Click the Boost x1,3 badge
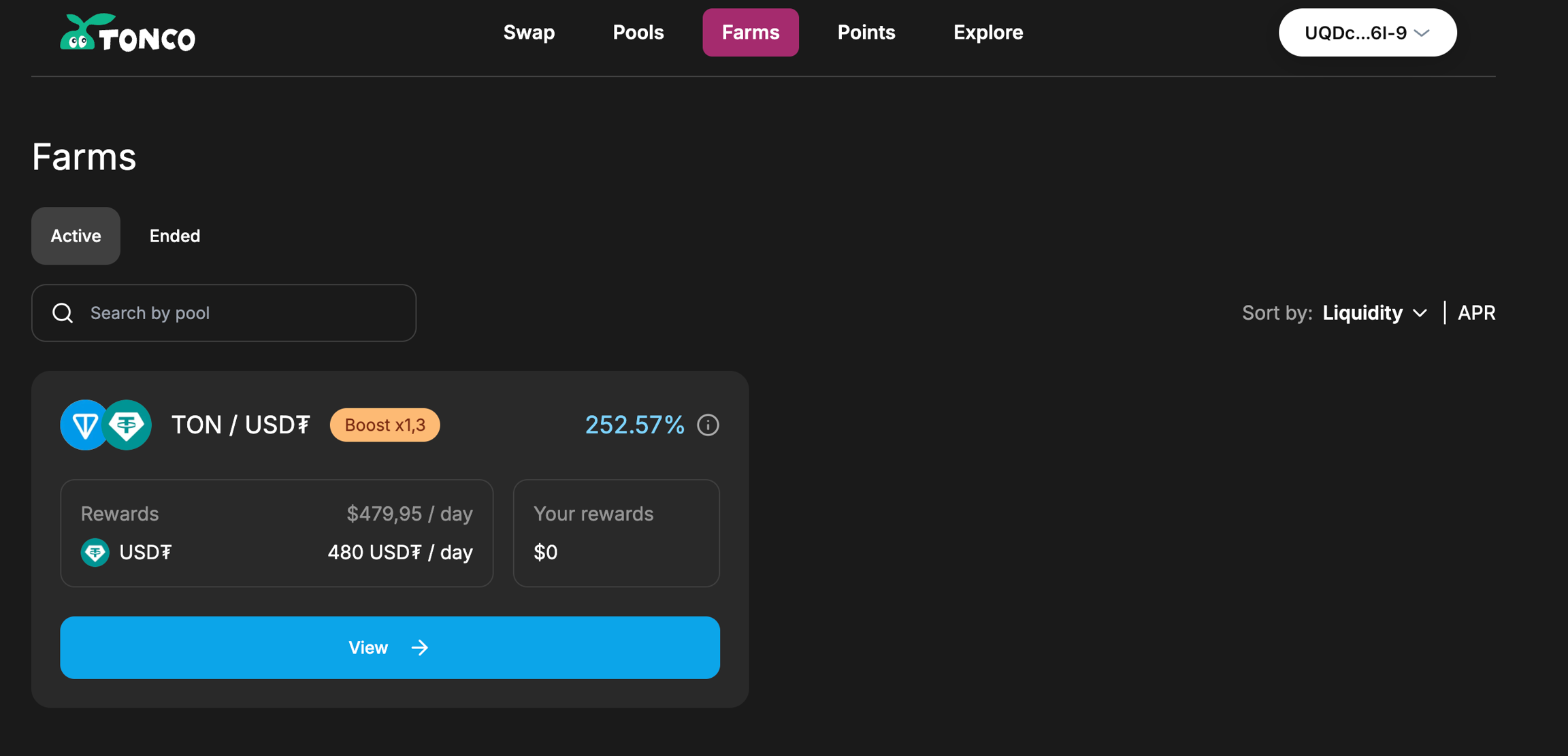 tap(385, 425)
